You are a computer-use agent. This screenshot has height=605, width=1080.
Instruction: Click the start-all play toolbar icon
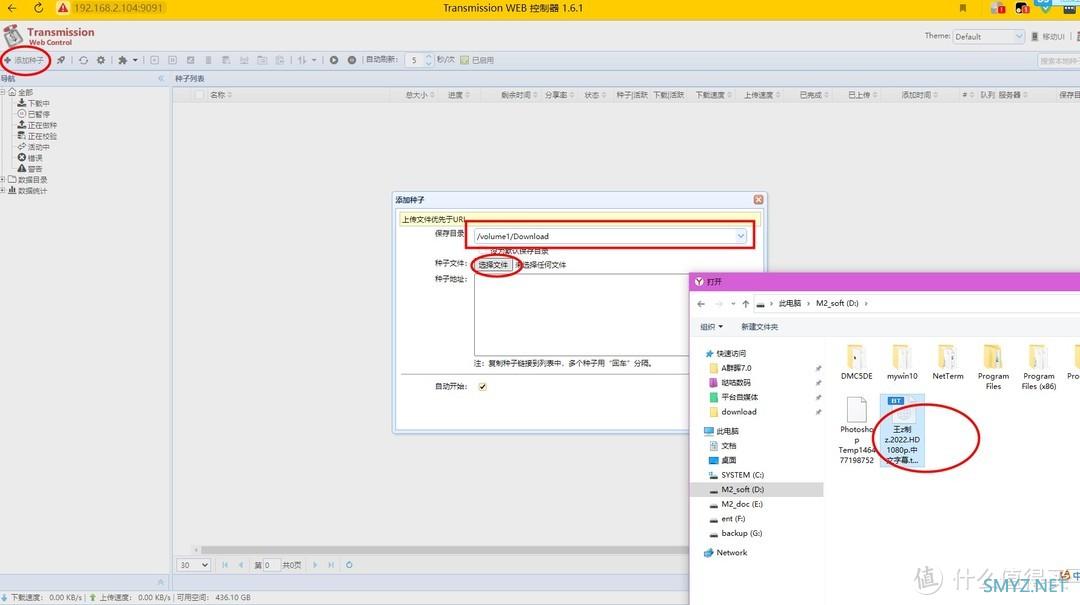tap(334, 60)
